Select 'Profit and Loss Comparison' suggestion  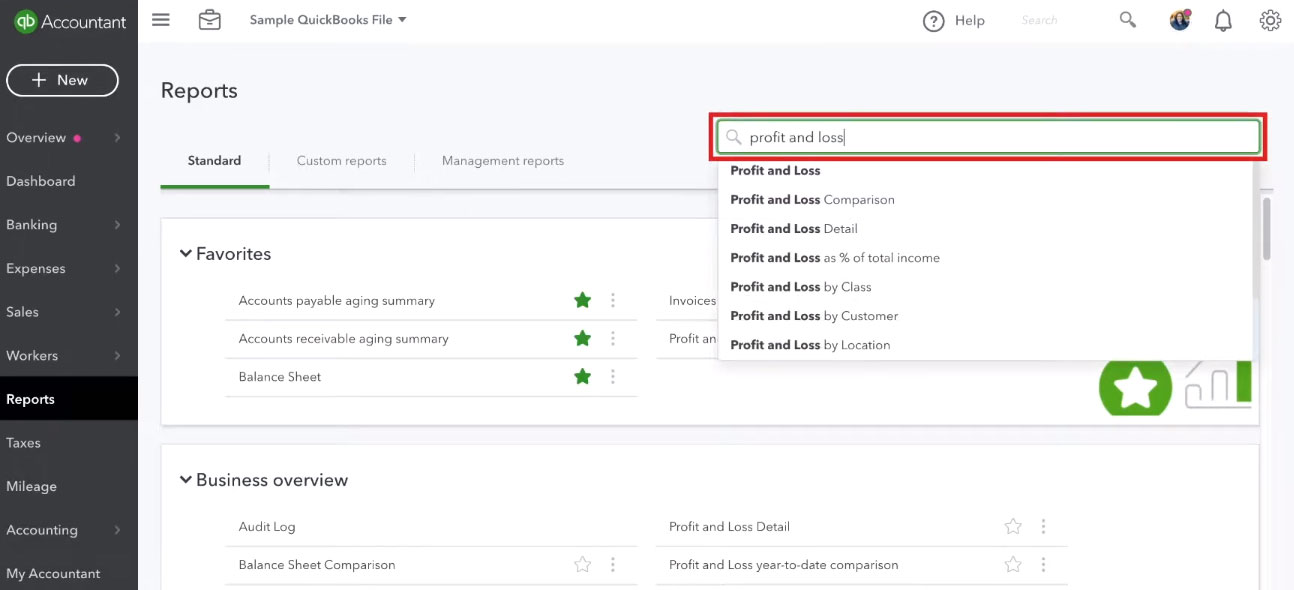pos(812,200)
